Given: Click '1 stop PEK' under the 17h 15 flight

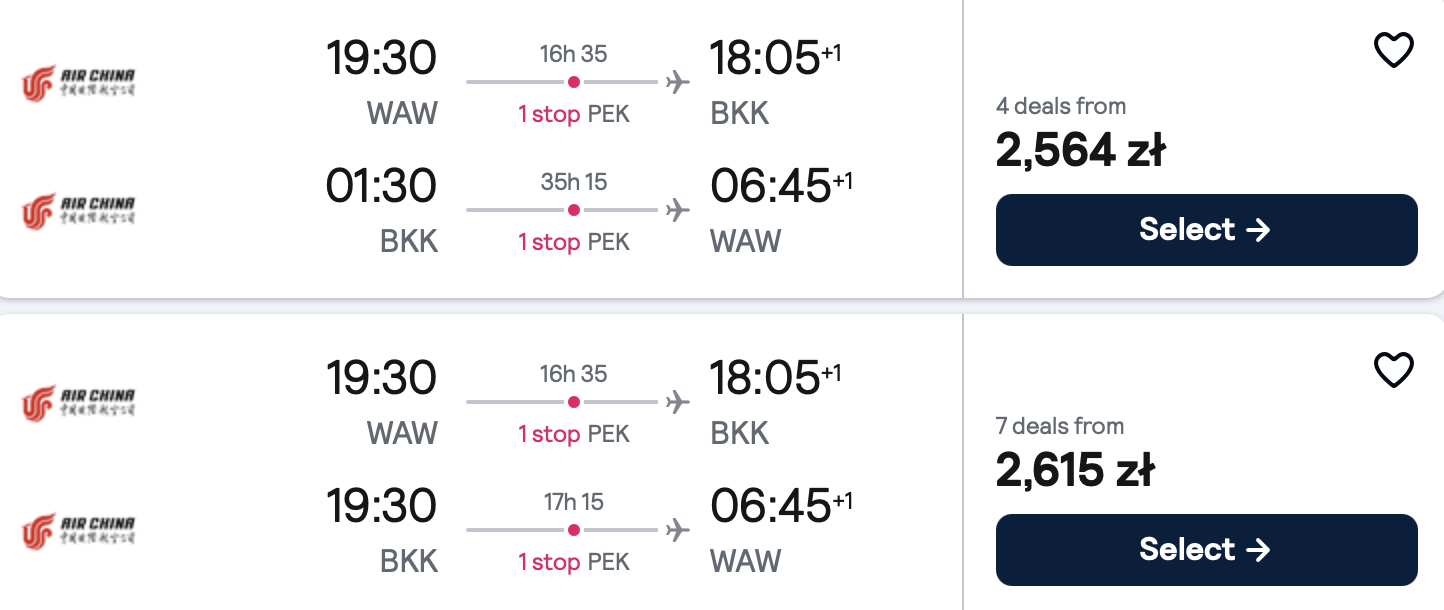Looking at the screenshot, I should coord(574,562).
